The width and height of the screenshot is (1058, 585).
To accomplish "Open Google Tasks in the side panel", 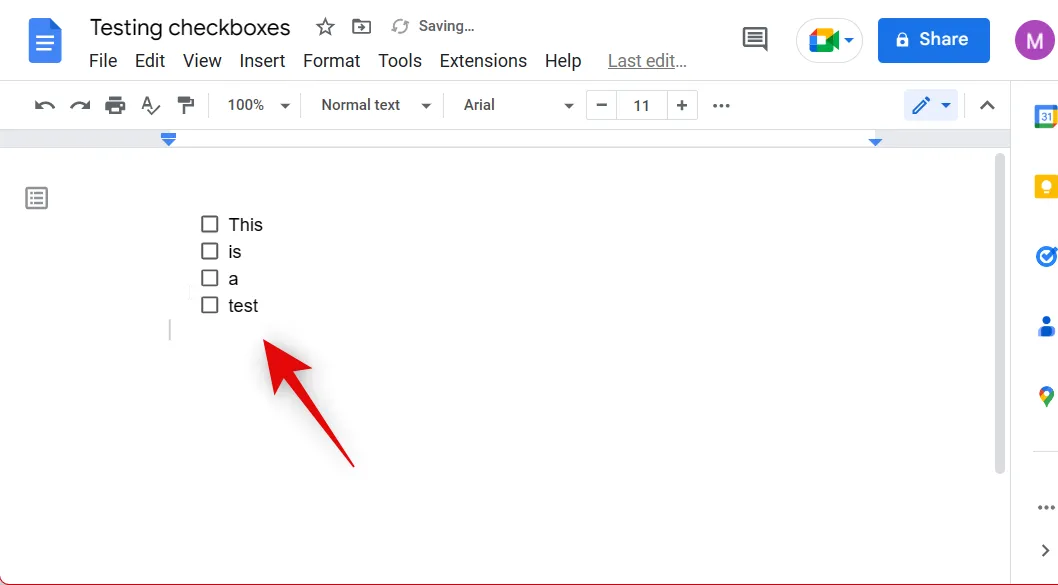I will pos(1046,256).
